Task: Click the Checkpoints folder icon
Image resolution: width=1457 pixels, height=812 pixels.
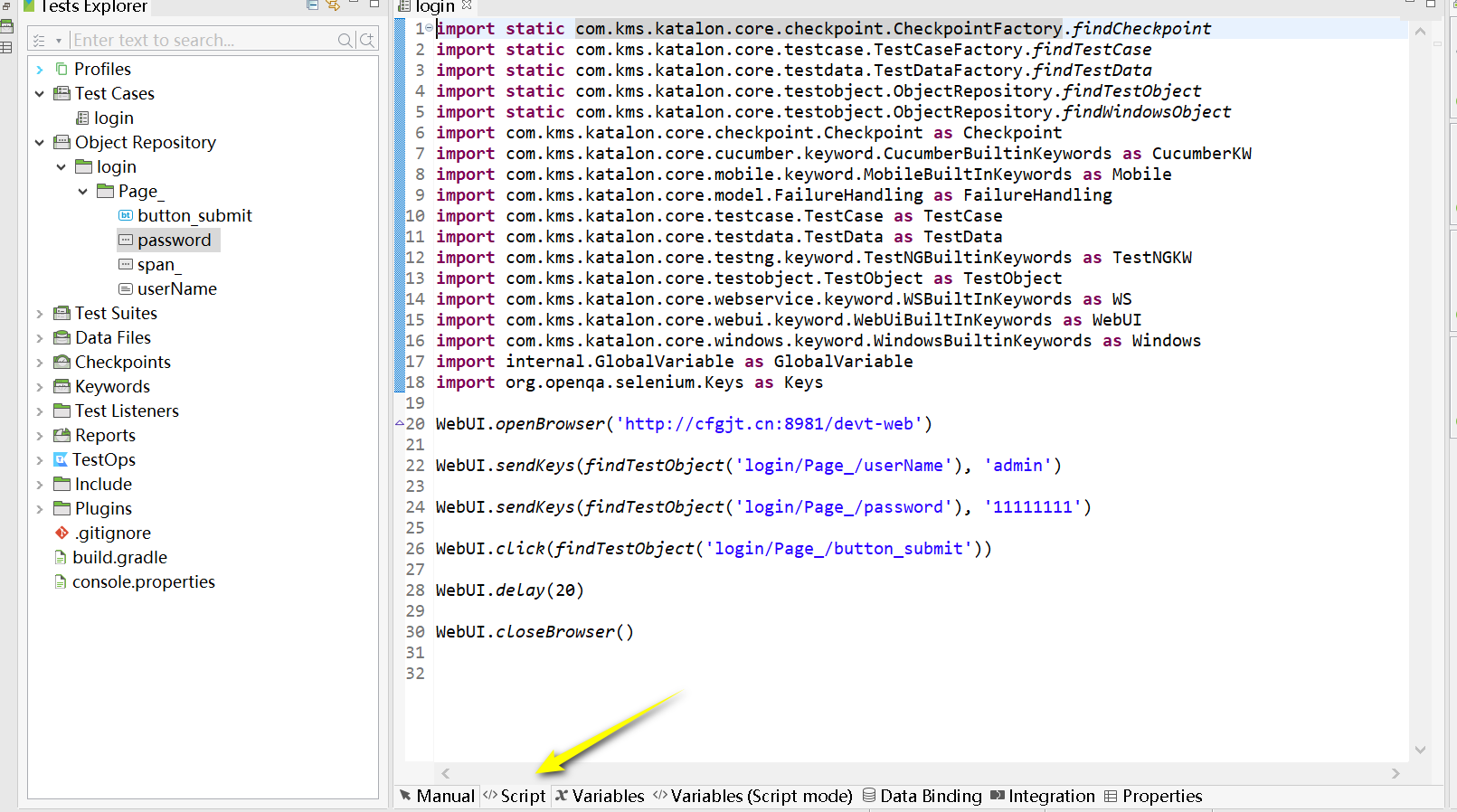Action: pos(61,362)
